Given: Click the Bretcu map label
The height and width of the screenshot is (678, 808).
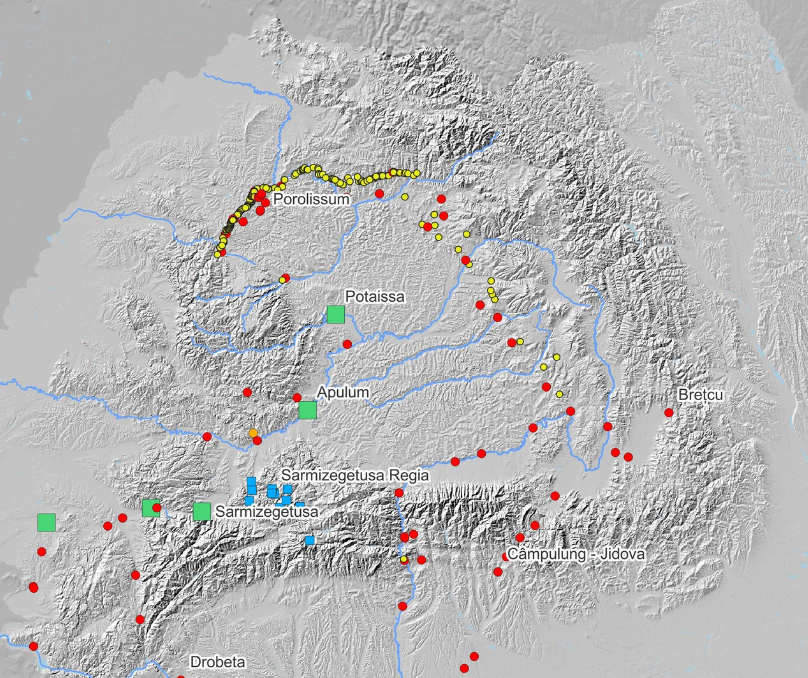Looking at the screenshot, I should (701, 395).
